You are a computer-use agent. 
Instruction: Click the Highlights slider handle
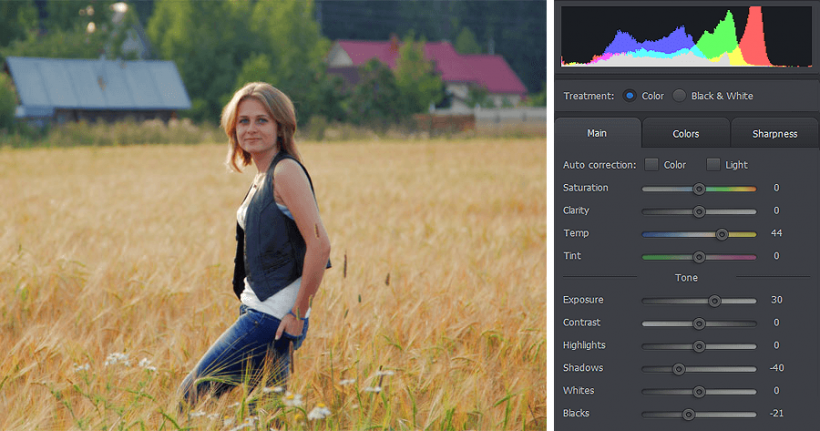click(x=699, y=346)
